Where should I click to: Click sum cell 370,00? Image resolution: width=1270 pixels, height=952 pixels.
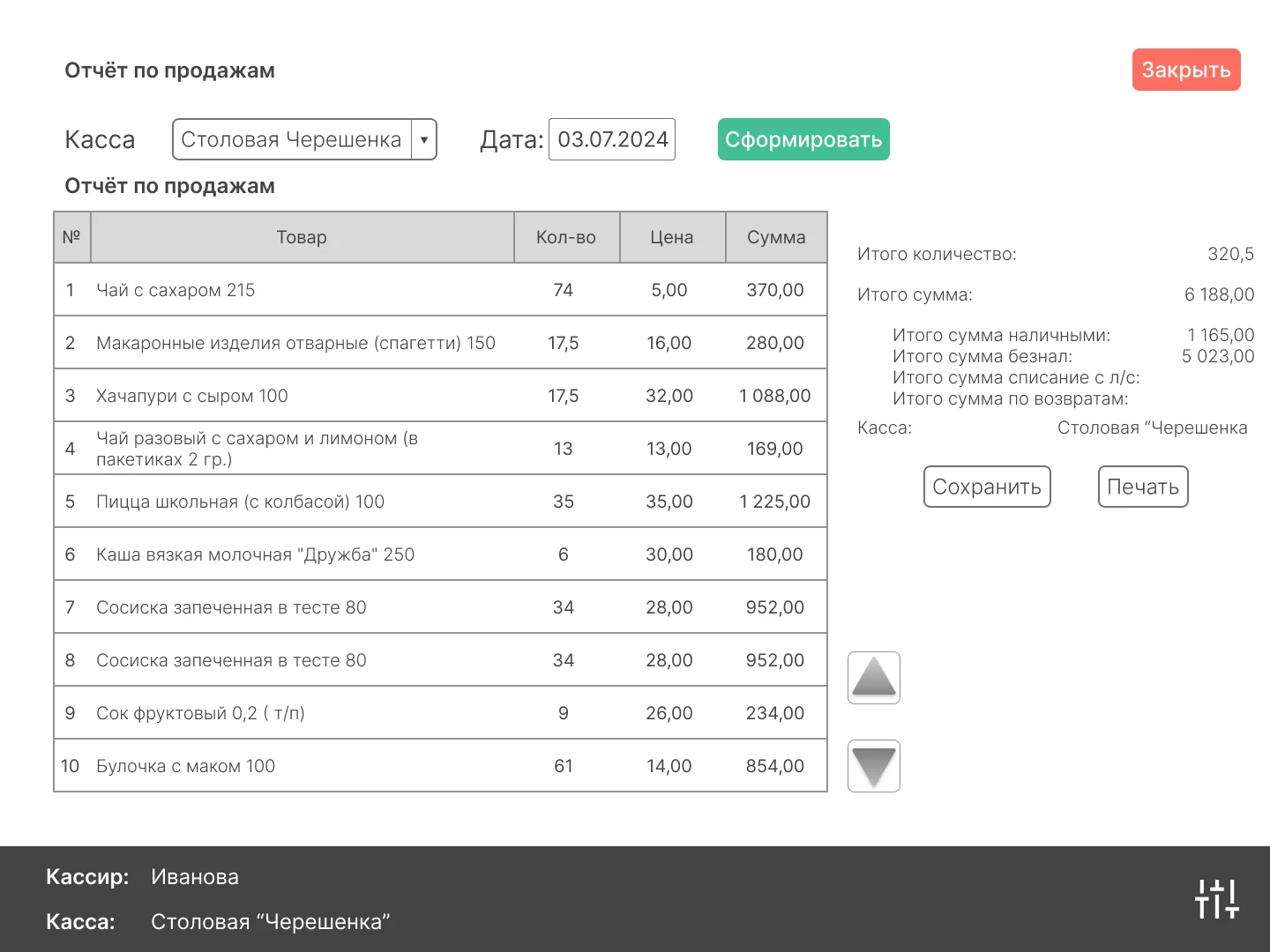[775, 290]
